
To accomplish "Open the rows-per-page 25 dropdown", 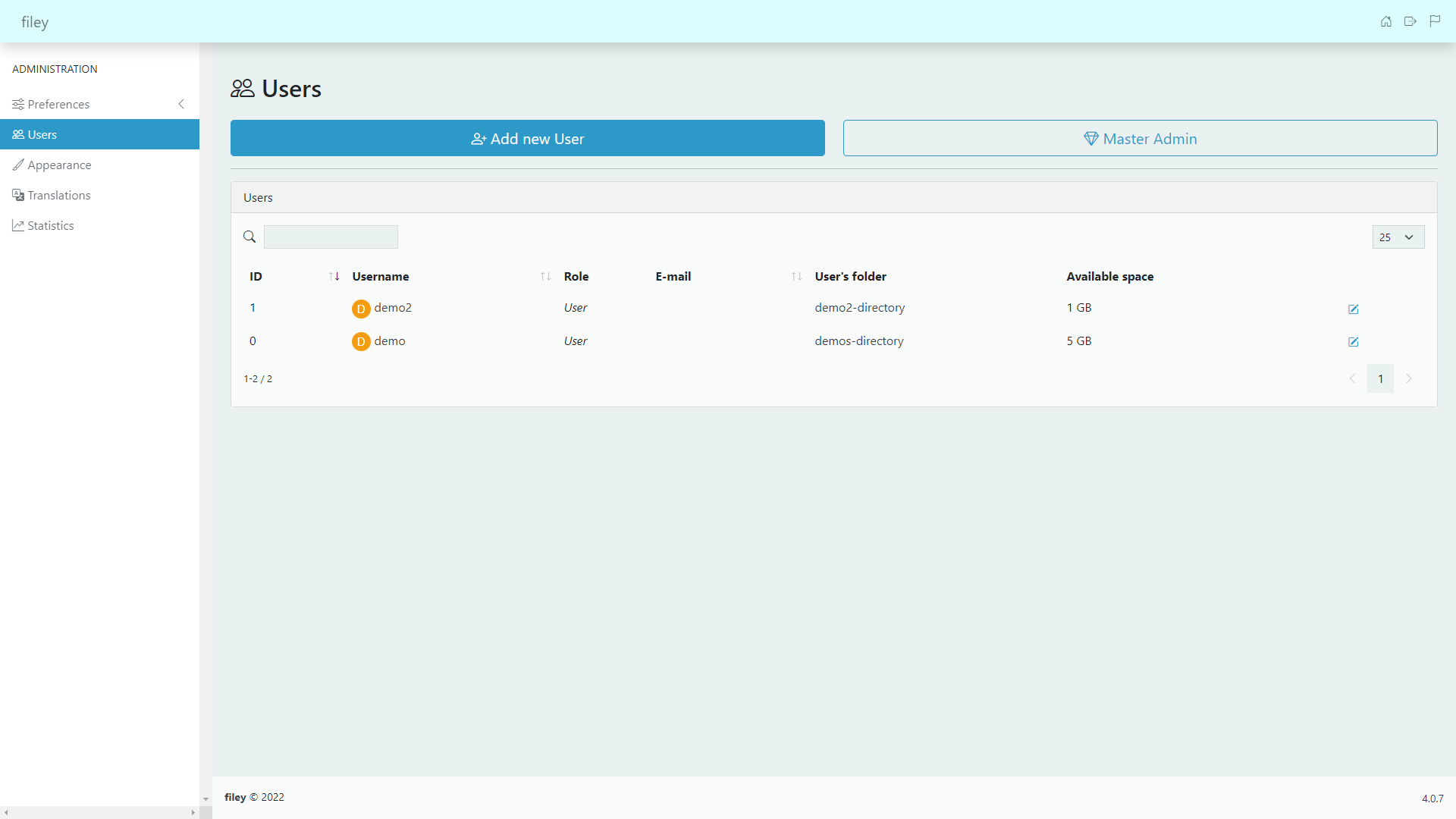I will 1398,237.
